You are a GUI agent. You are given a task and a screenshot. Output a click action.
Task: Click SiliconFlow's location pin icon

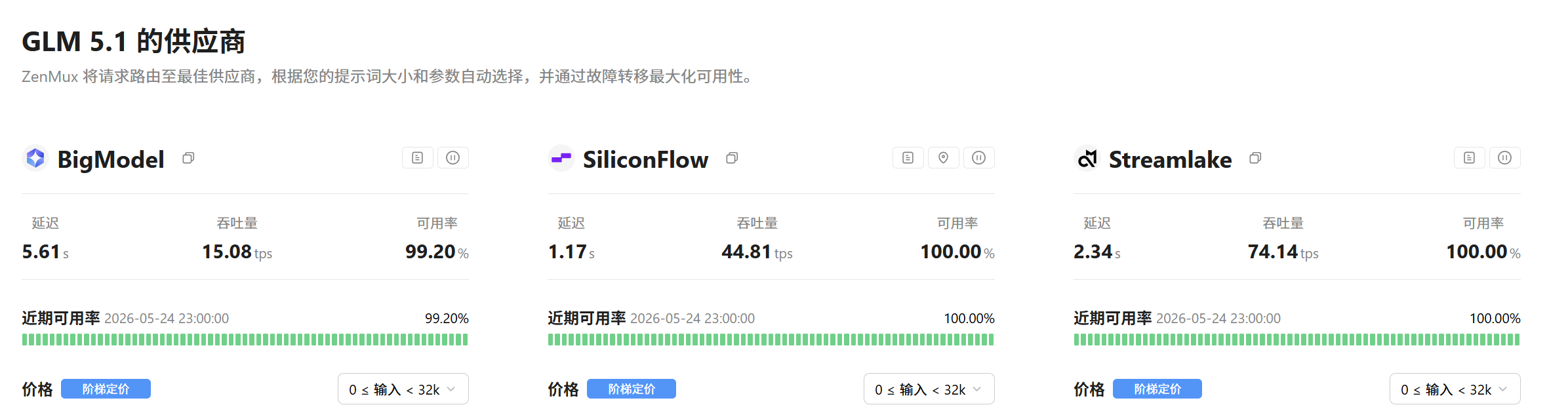(944, 158)
